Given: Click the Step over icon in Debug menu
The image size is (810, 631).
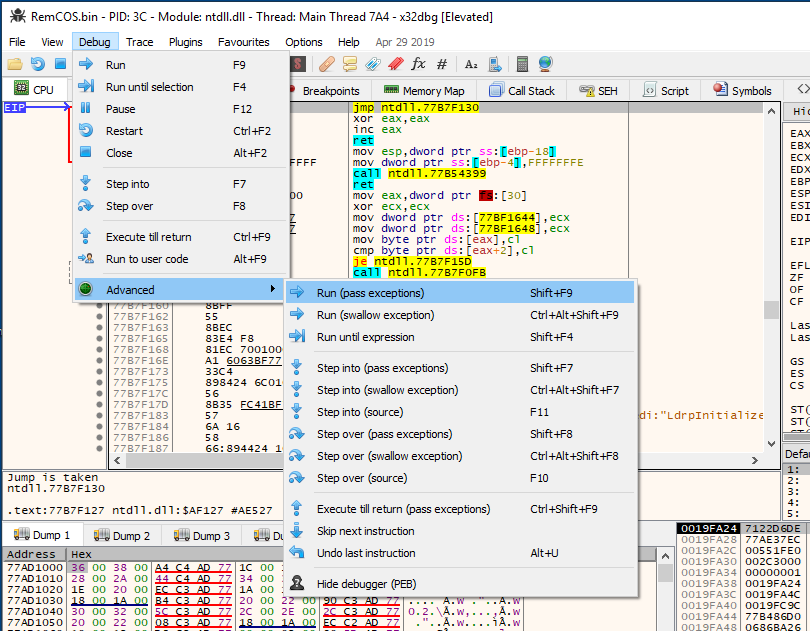Looking at the screenshot, I should pyautogui.click(x=86, y=205).
